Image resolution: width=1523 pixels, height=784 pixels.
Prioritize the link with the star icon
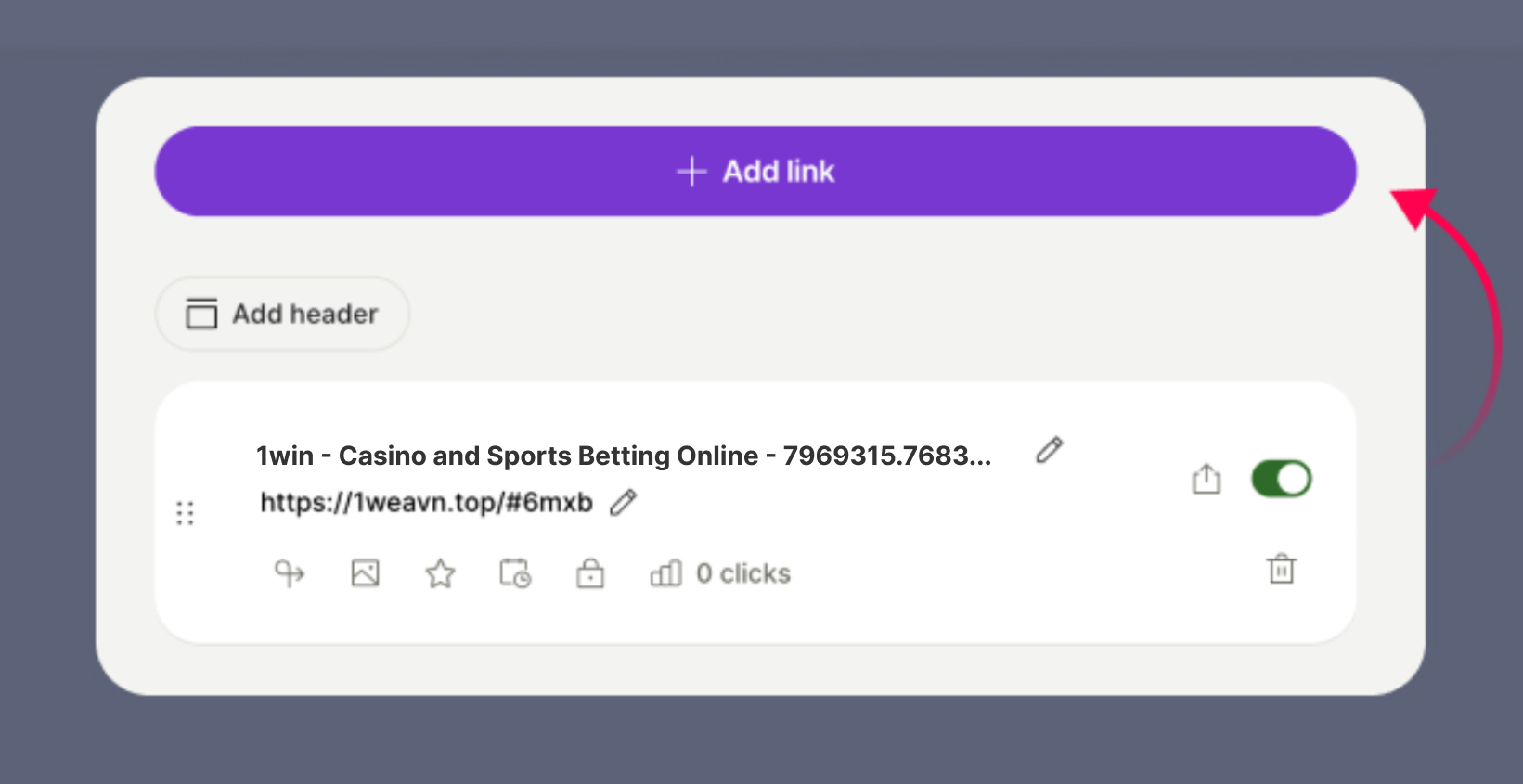[x=440, y=573]
